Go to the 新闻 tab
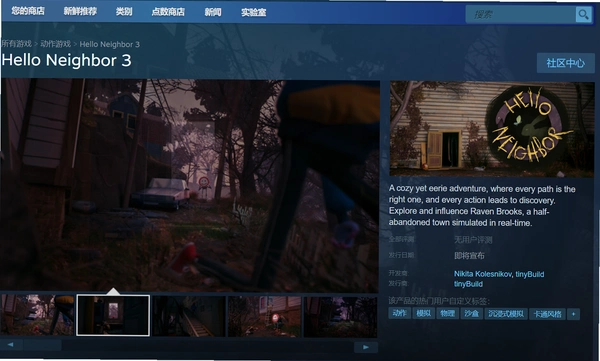The image size is (600, 361). click(213, 12)
